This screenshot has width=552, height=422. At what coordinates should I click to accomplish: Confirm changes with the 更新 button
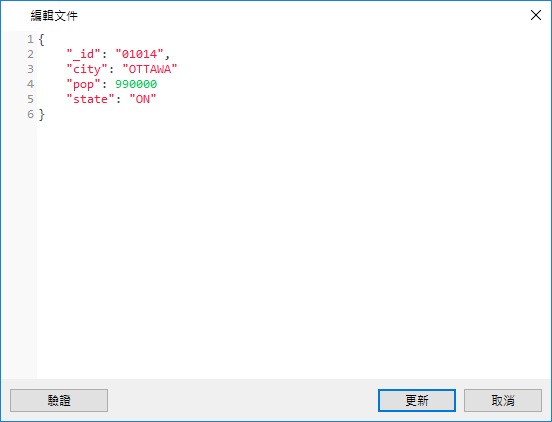(417, 400)
